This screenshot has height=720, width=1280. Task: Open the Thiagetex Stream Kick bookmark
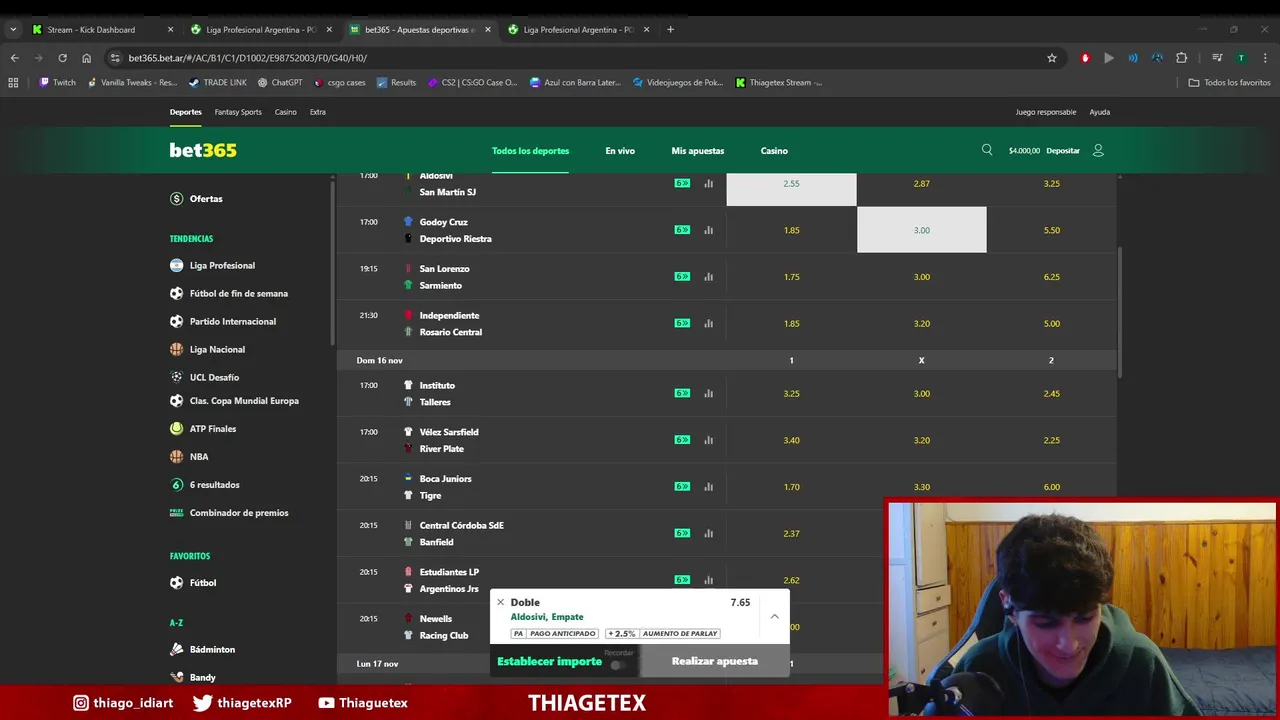[x=779, y=82]
